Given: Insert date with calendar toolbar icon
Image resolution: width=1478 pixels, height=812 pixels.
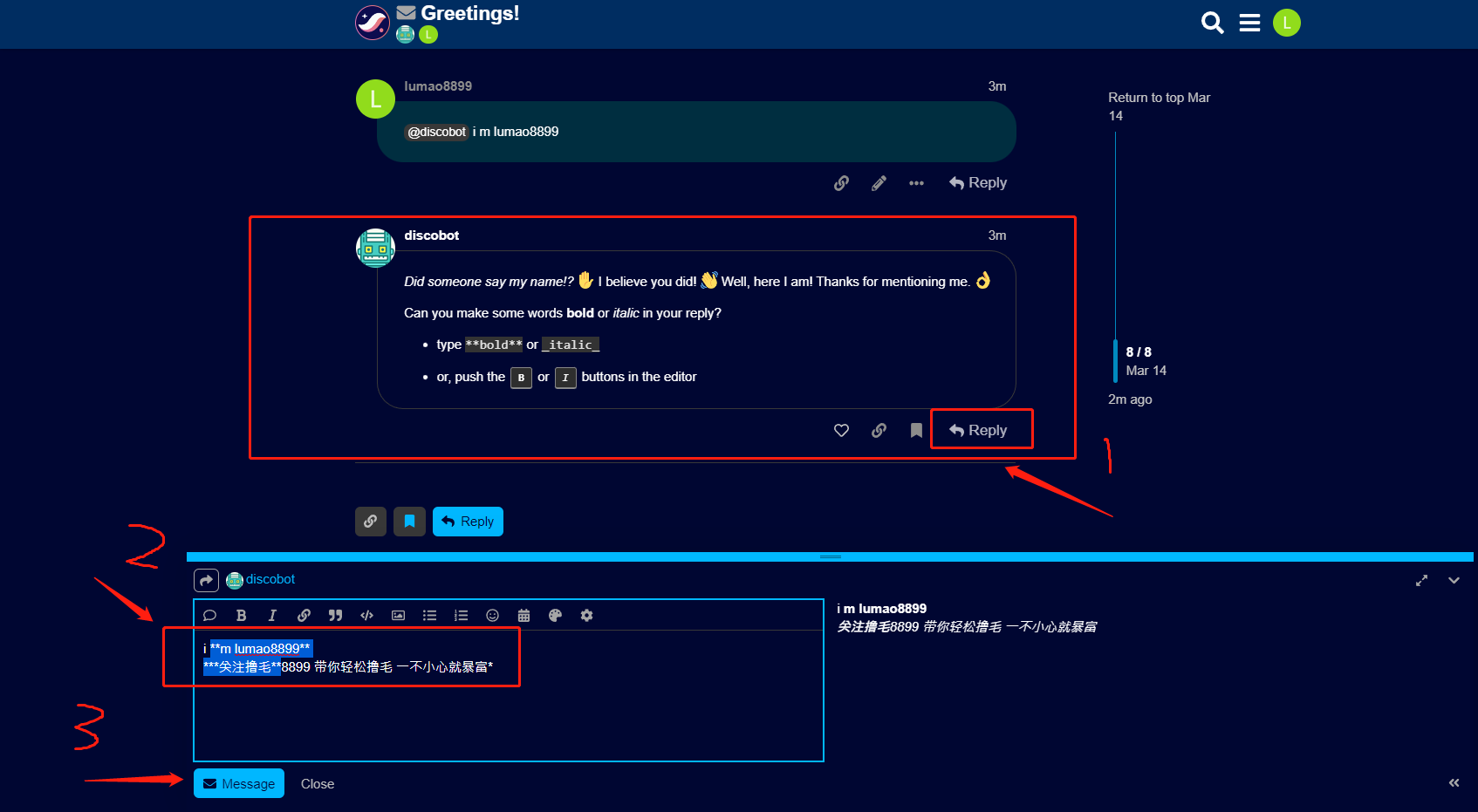Looking at the screenshot, I should pos(523,615).
